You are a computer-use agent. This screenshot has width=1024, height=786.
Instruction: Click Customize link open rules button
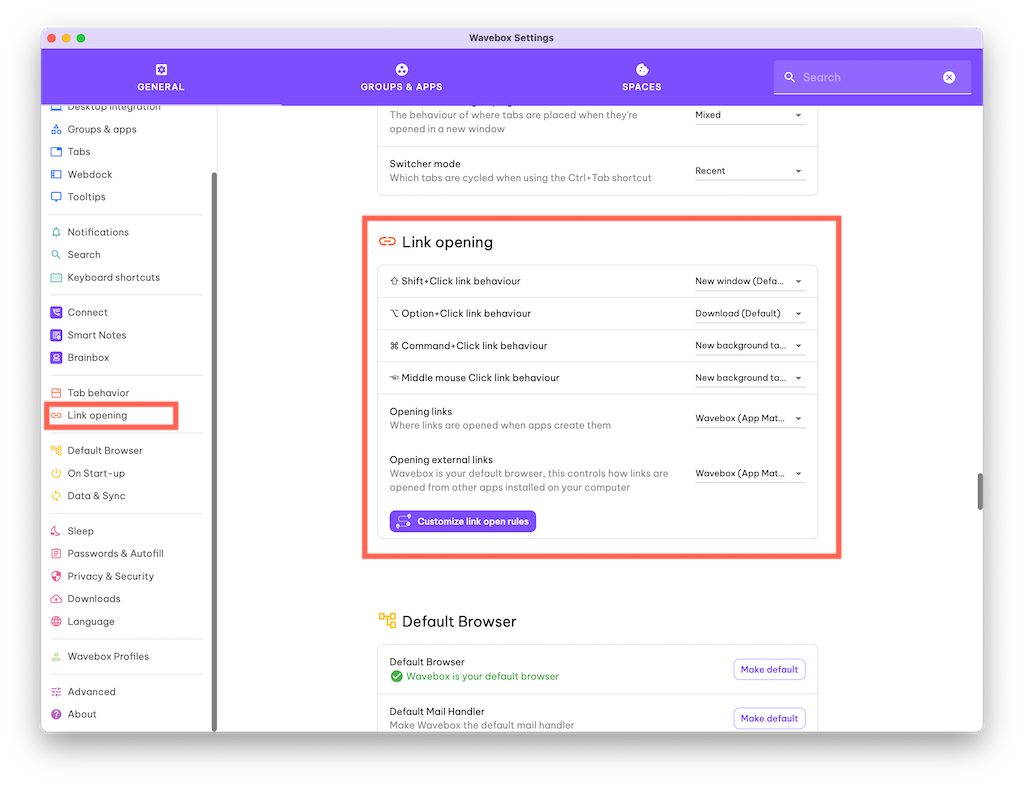[x=463, y=522]
